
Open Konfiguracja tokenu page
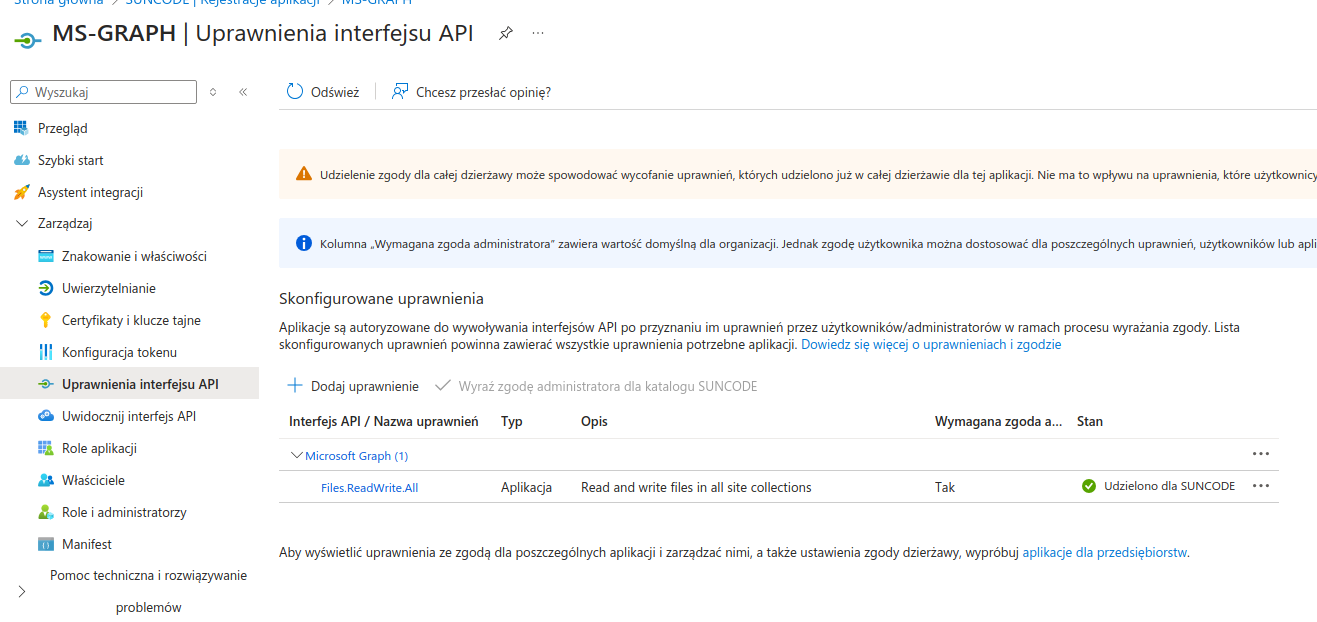(x=119, y=352)
